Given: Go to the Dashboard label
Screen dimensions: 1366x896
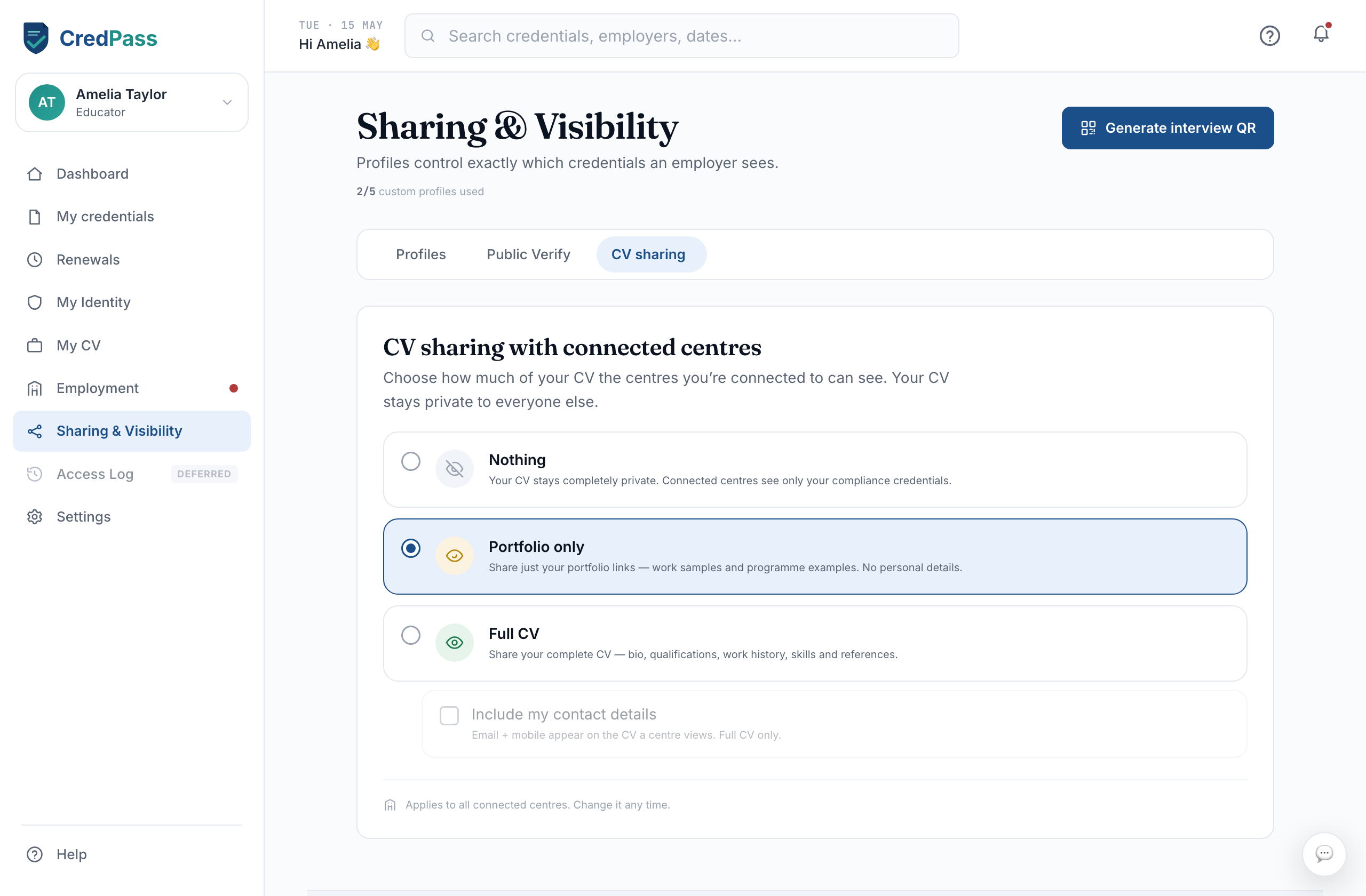Looking at the screenshot, I should [92, 174].
